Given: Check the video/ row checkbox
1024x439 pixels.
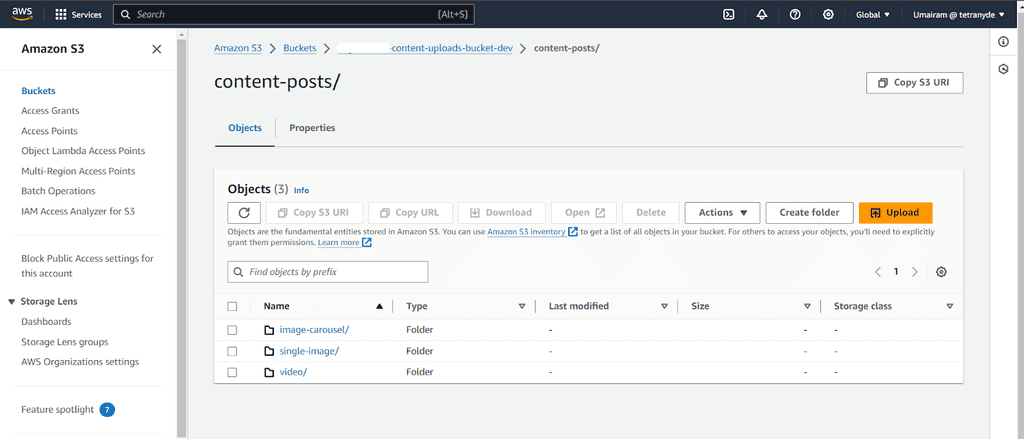Looking at the screenshot, I should point(232,372).
